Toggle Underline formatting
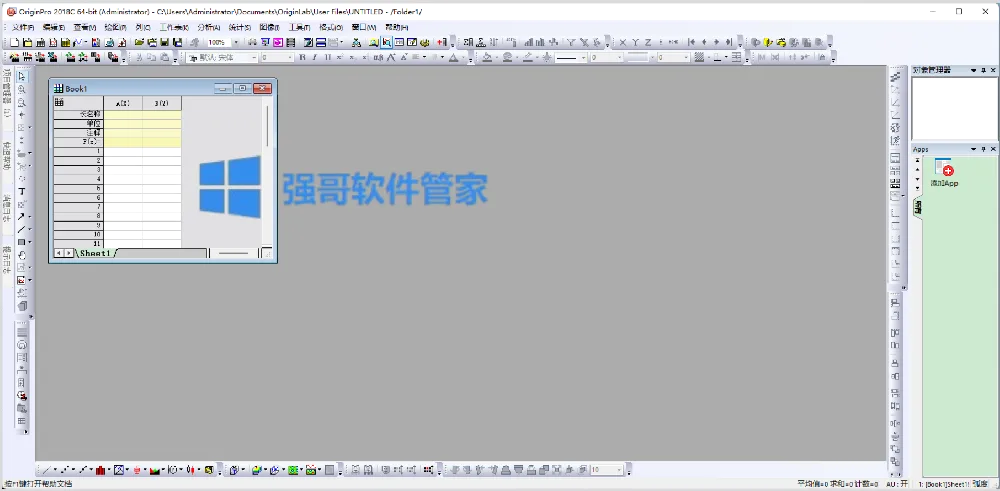This screenshot has height=491, width=1000. [327, 57]
